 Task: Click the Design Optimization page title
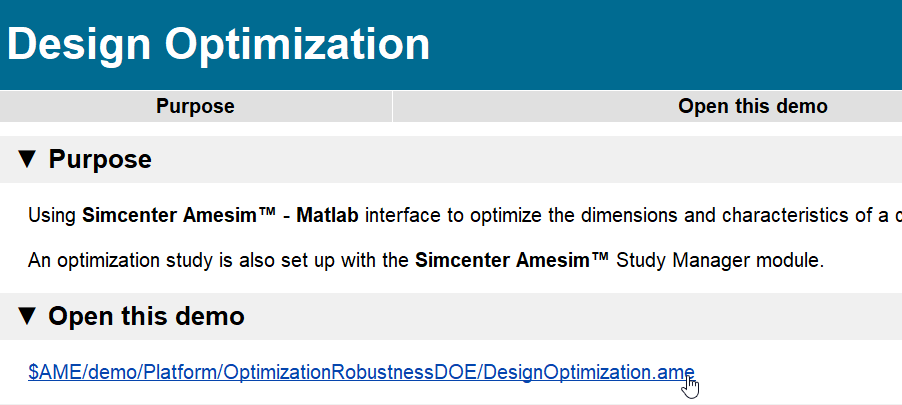point(218,44)
